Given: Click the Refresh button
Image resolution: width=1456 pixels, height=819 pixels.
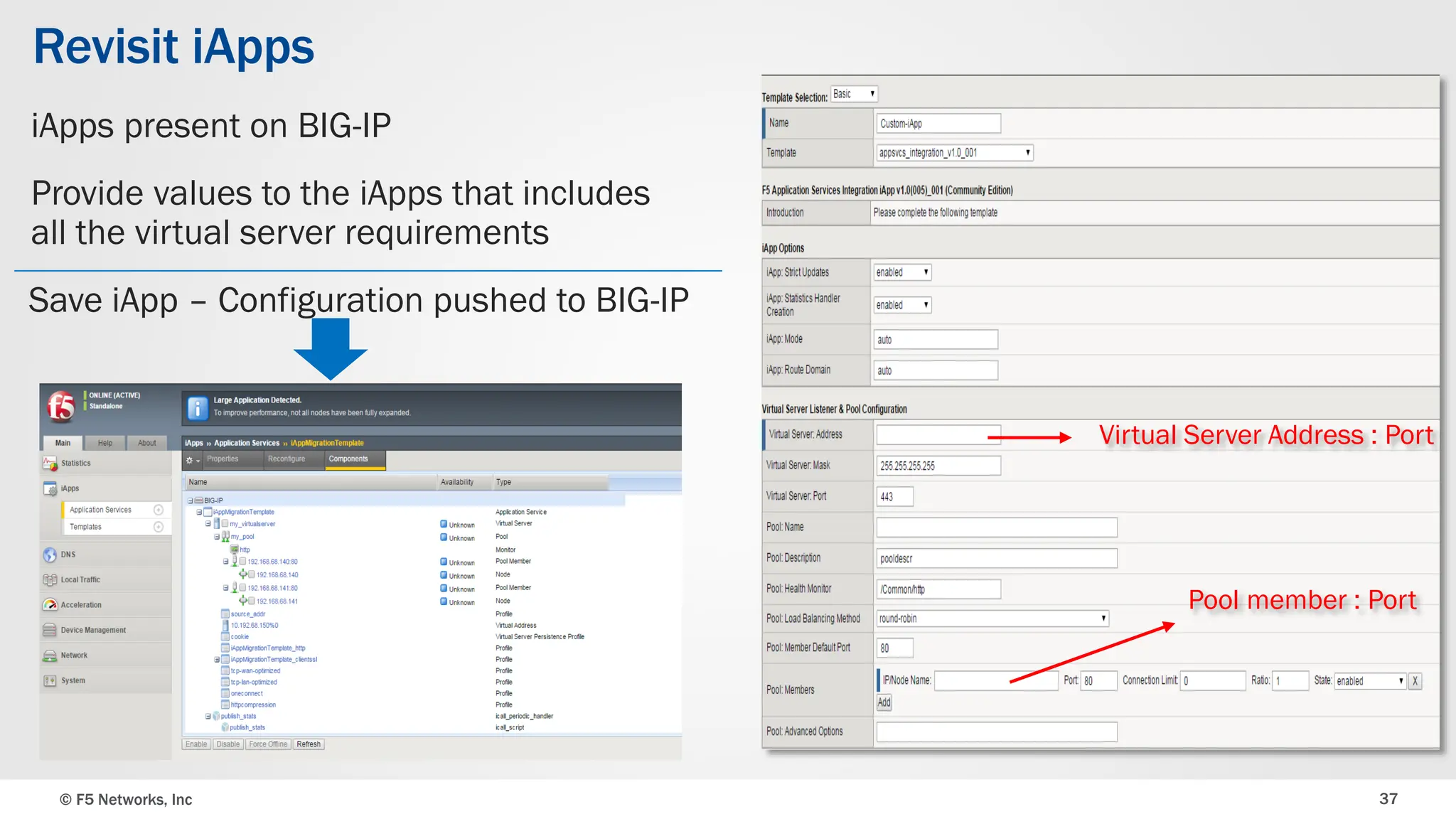Looking at the screenshot, I should (x=309, y=744).
